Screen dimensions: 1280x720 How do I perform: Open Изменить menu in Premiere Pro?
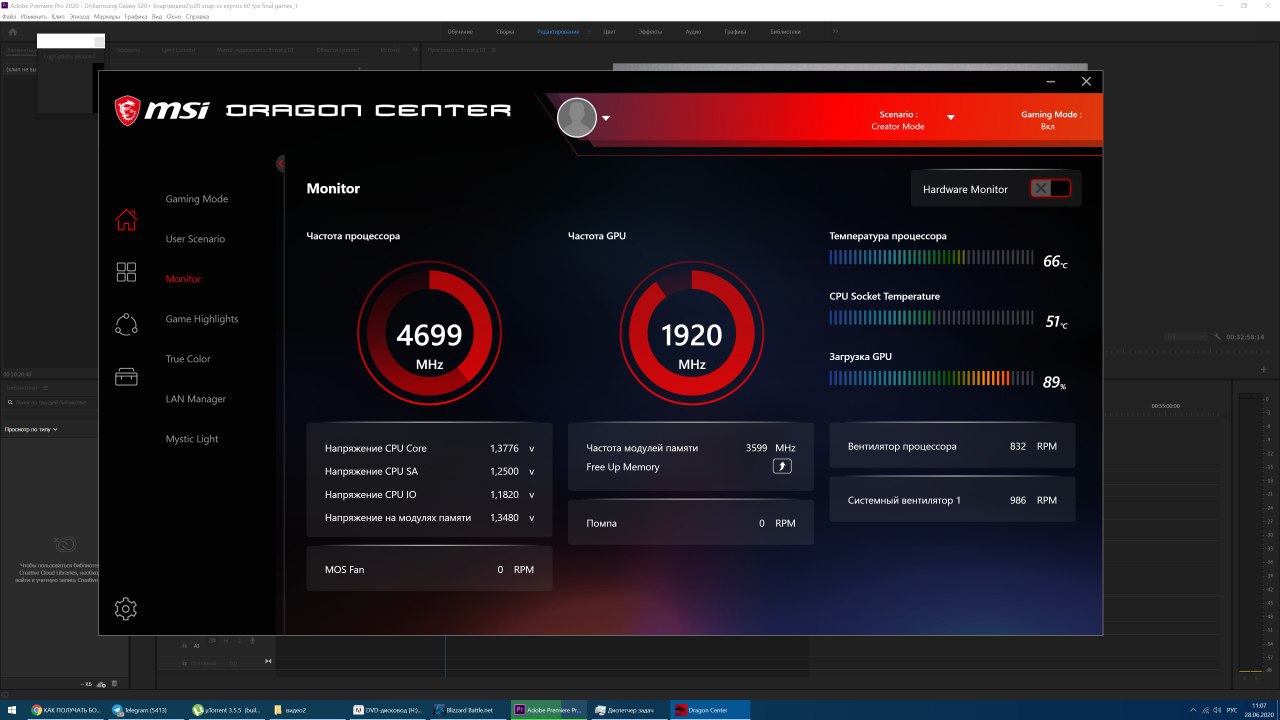coord(33,17)
